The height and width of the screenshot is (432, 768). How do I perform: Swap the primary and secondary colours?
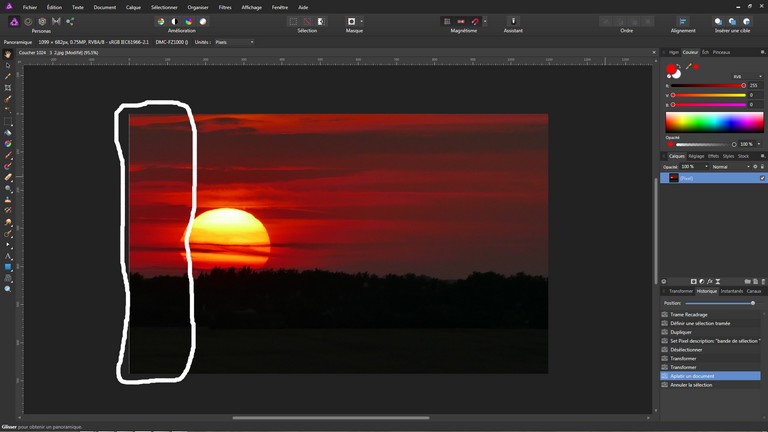pos(679,66)
